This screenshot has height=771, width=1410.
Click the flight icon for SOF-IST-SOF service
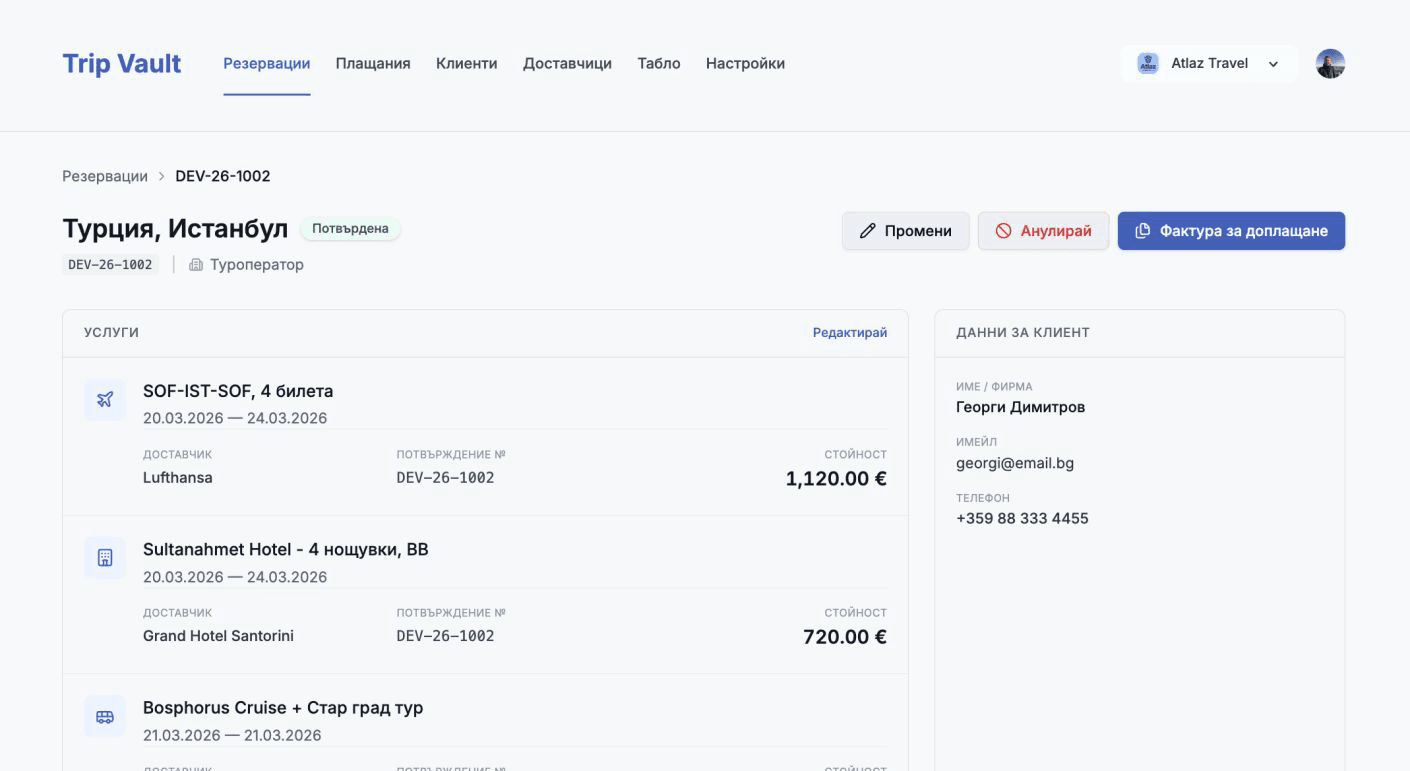105,399
